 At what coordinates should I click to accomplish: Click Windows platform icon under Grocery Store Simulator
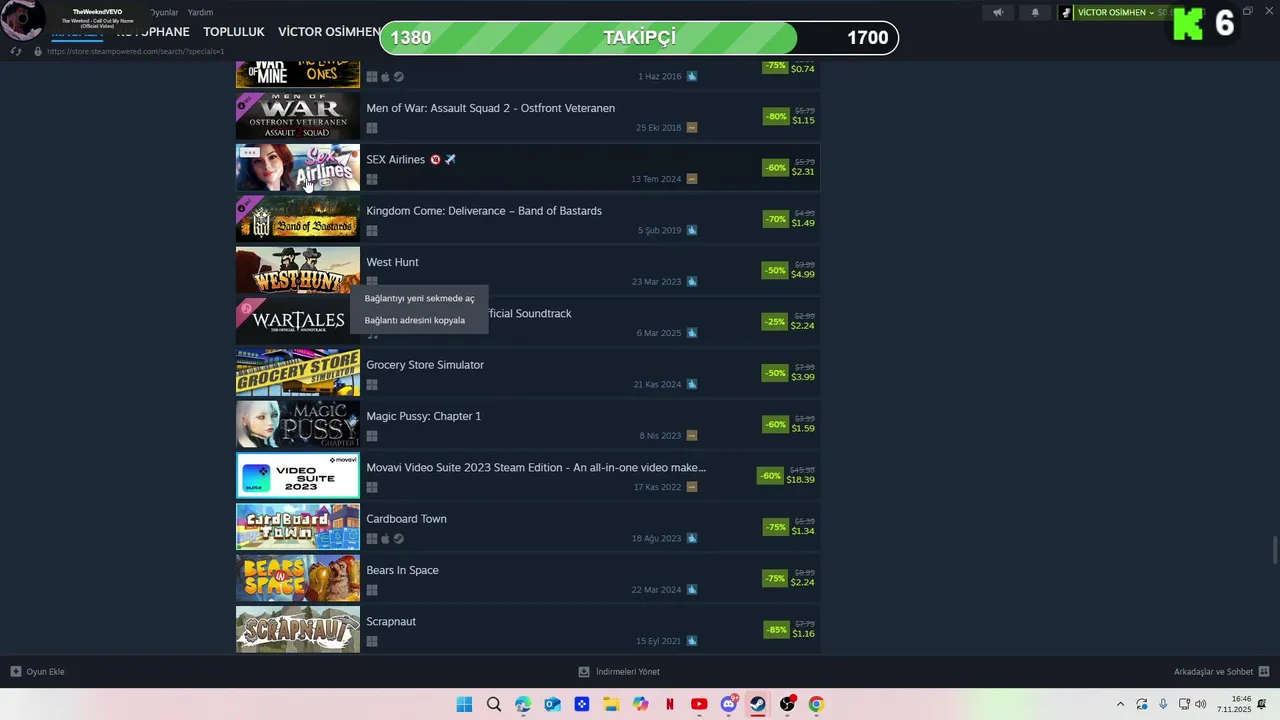372,385
